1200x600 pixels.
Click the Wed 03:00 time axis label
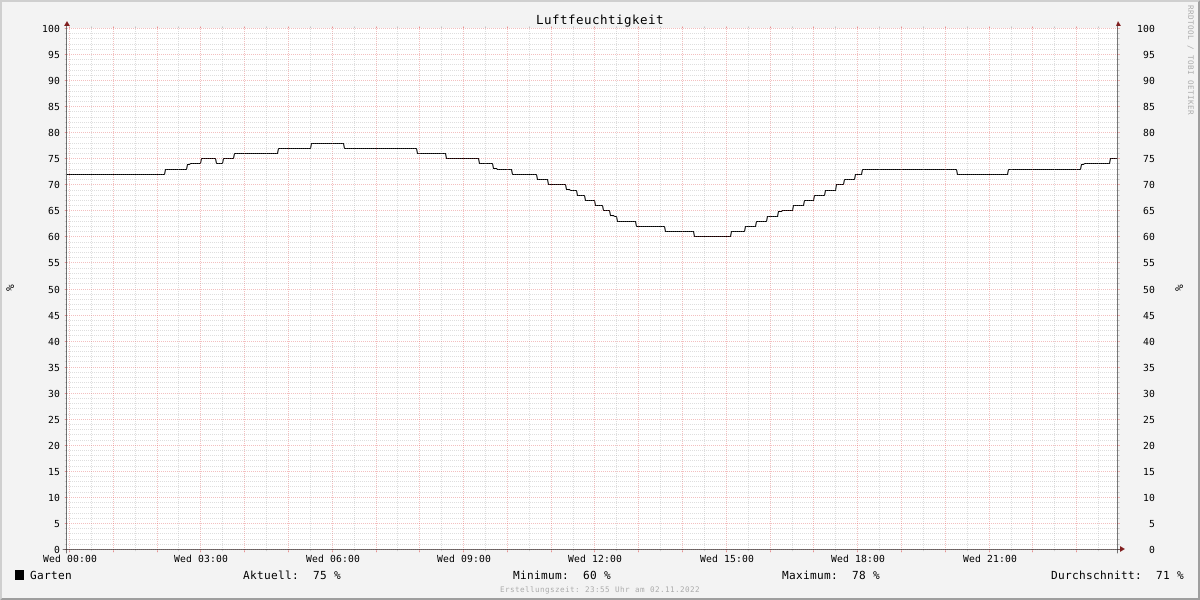point(201,559)
